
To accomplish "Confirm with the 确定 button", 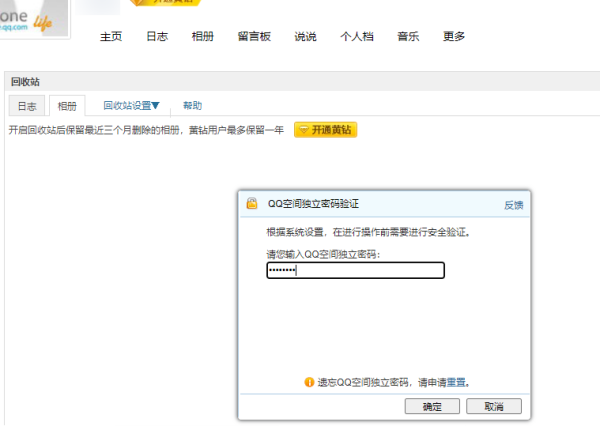I will click(432, 406).
